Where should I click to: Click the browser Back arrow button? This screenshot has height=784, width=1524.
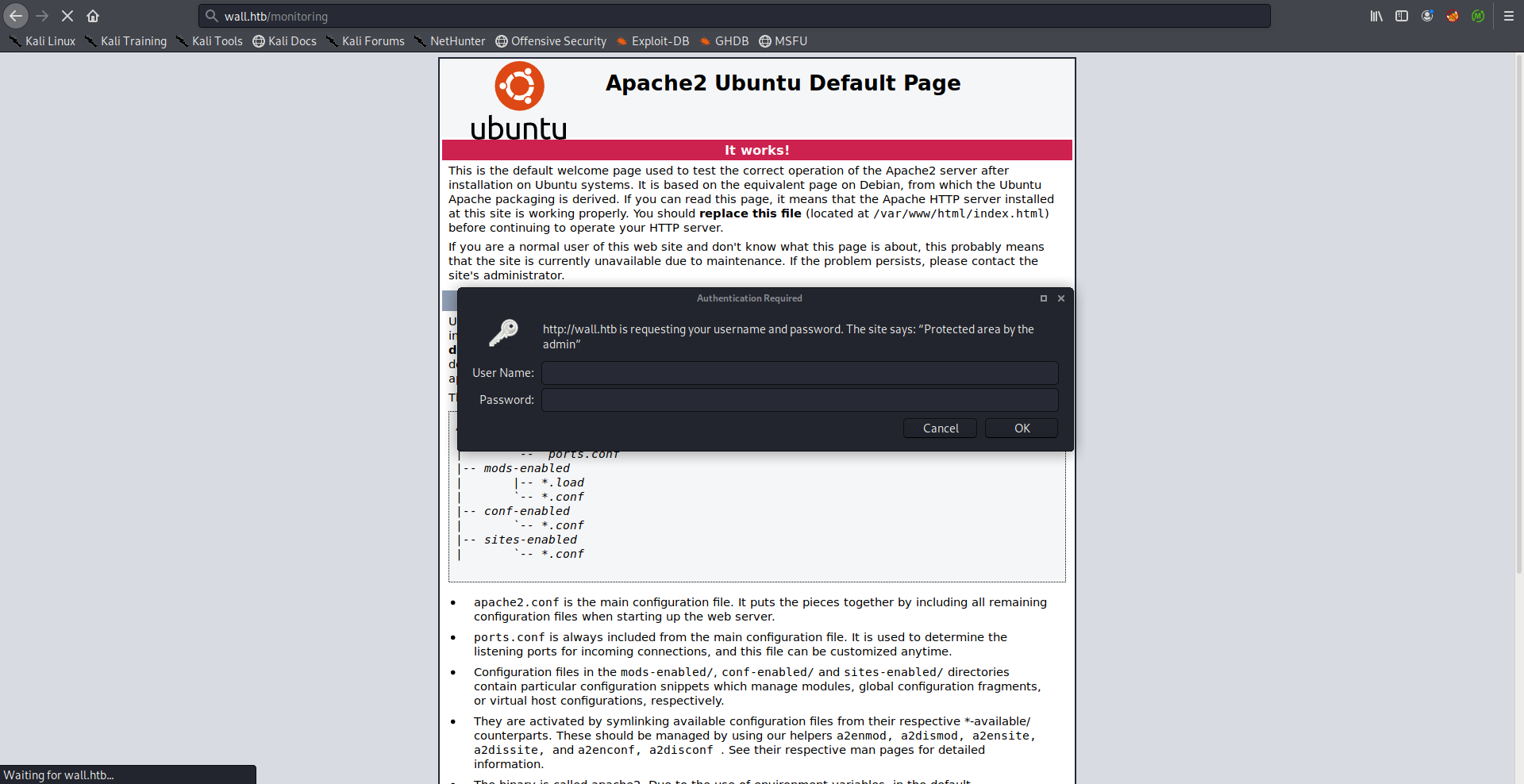click(x=16, y=16)
